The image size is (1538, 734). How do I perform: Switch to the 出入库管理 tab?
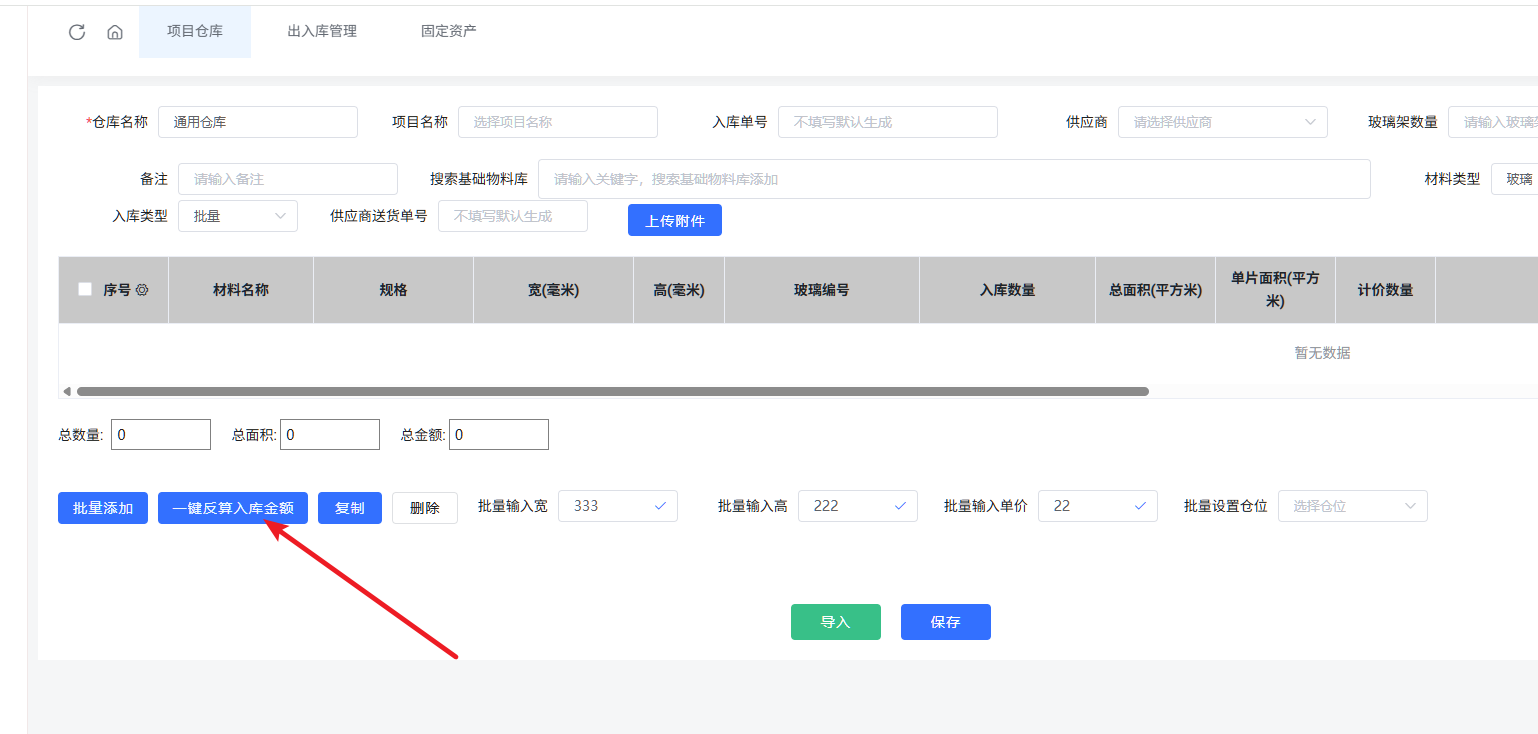[x=322, y=31]
